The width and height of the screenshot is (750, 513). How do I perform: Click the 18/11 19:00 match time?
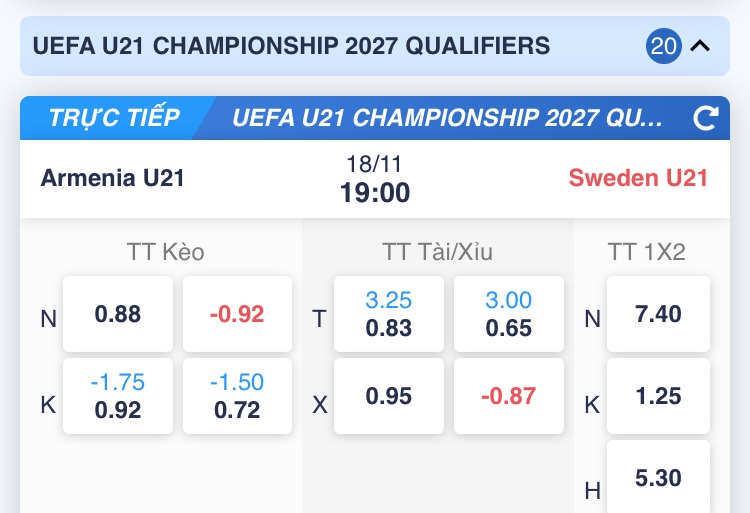(375, 179)
